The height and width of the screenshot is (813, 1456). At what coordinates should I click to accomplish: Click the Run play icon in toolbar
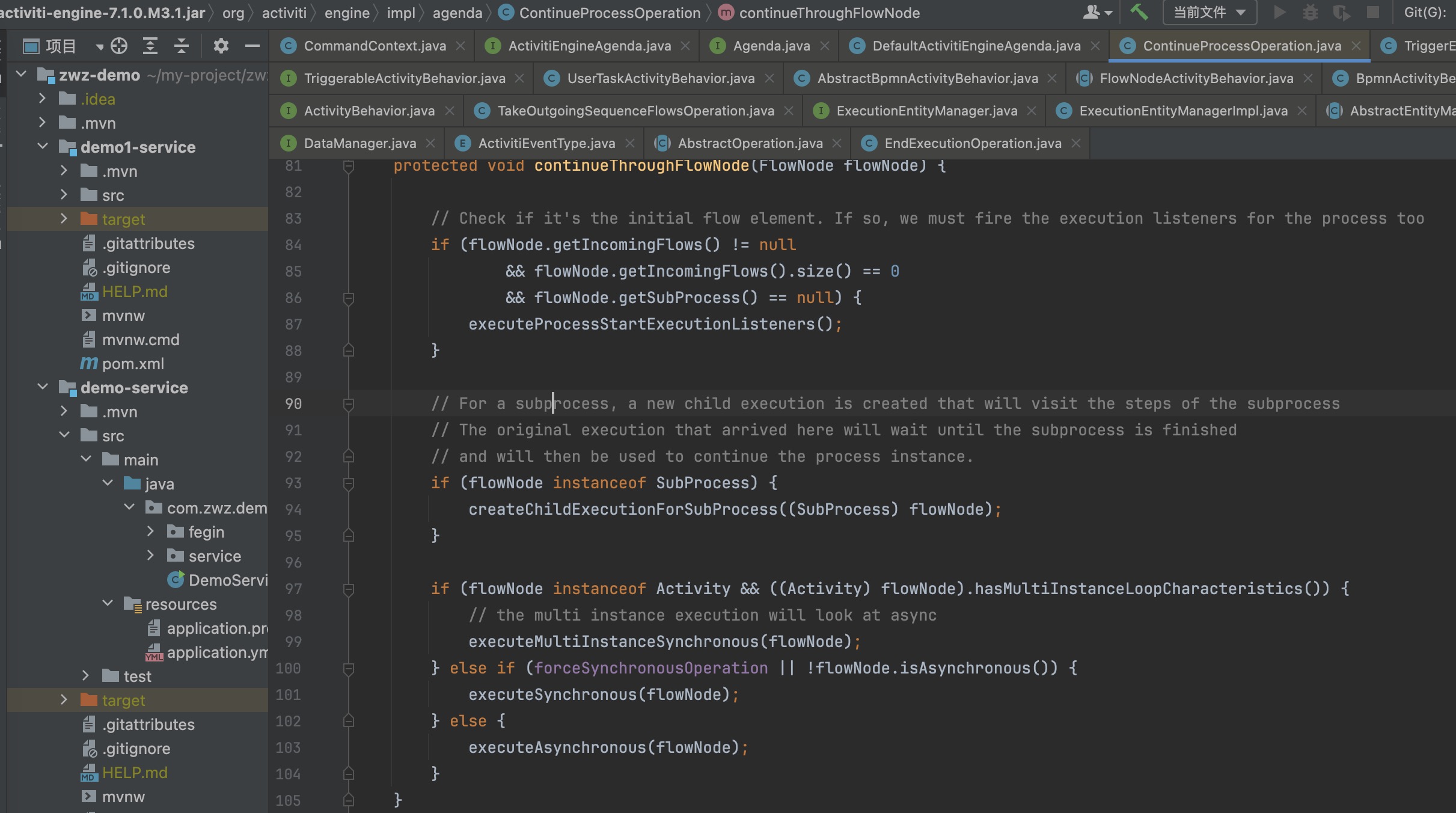(x=1279, y=12)
